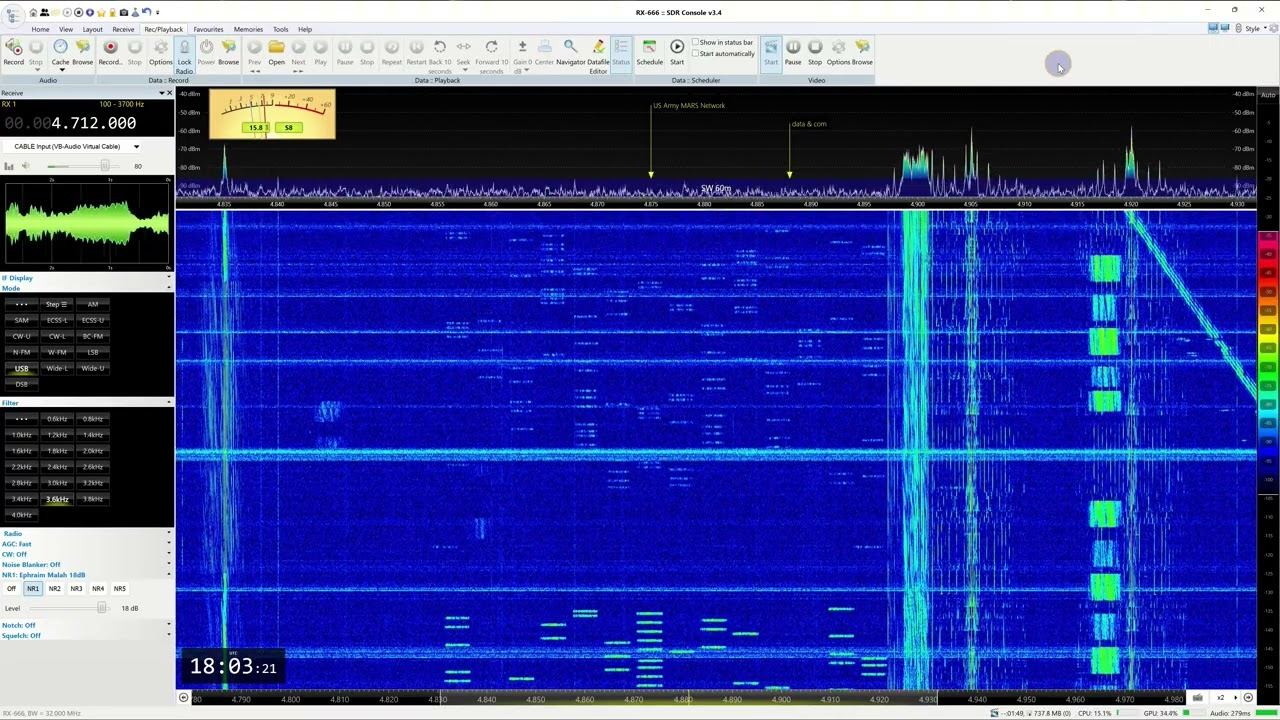Select NR5 noise reduction
The width and height of the screenshot is (1280, 720).
click(120, 589)
